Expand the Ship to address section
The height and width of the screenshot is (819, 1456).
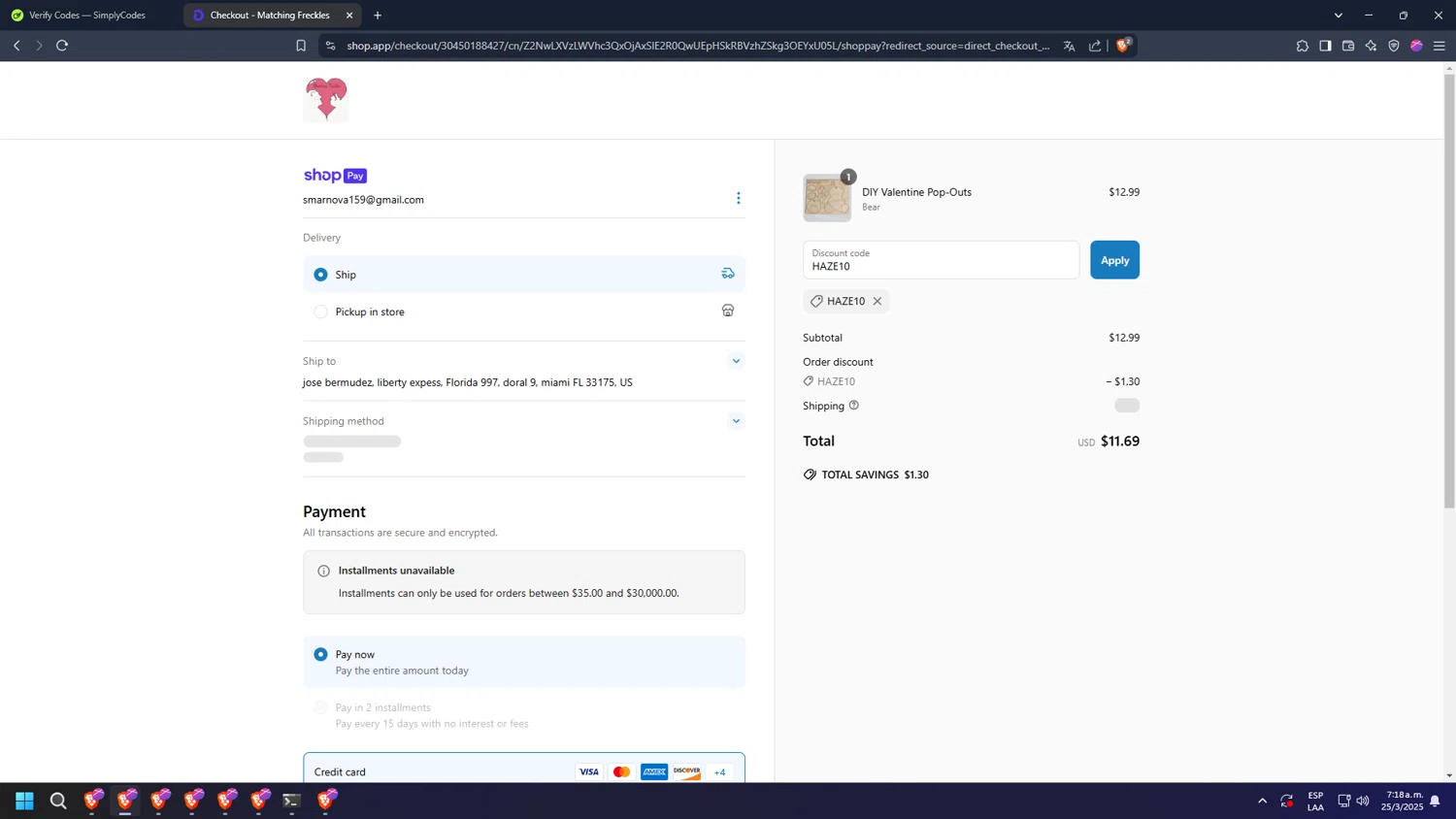click(736, 361)
